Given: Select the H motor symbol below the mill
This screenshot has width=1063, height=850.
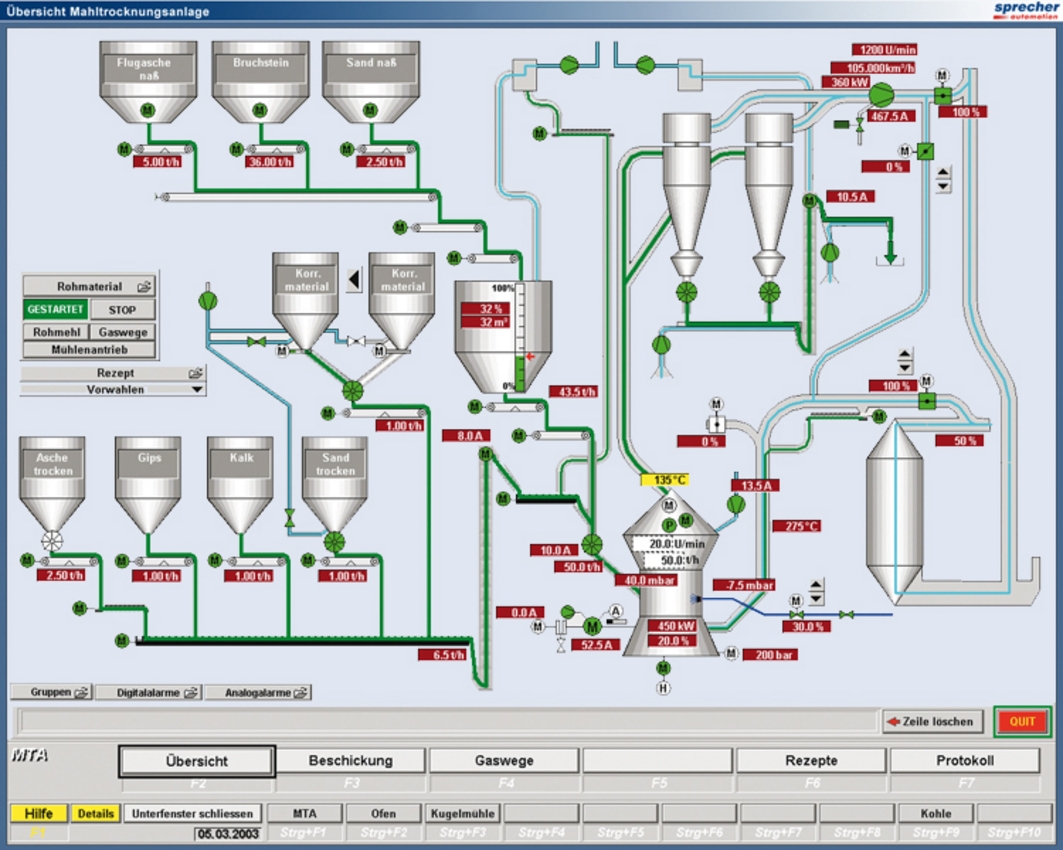Looking at the screenshot, I should [663, 687].
